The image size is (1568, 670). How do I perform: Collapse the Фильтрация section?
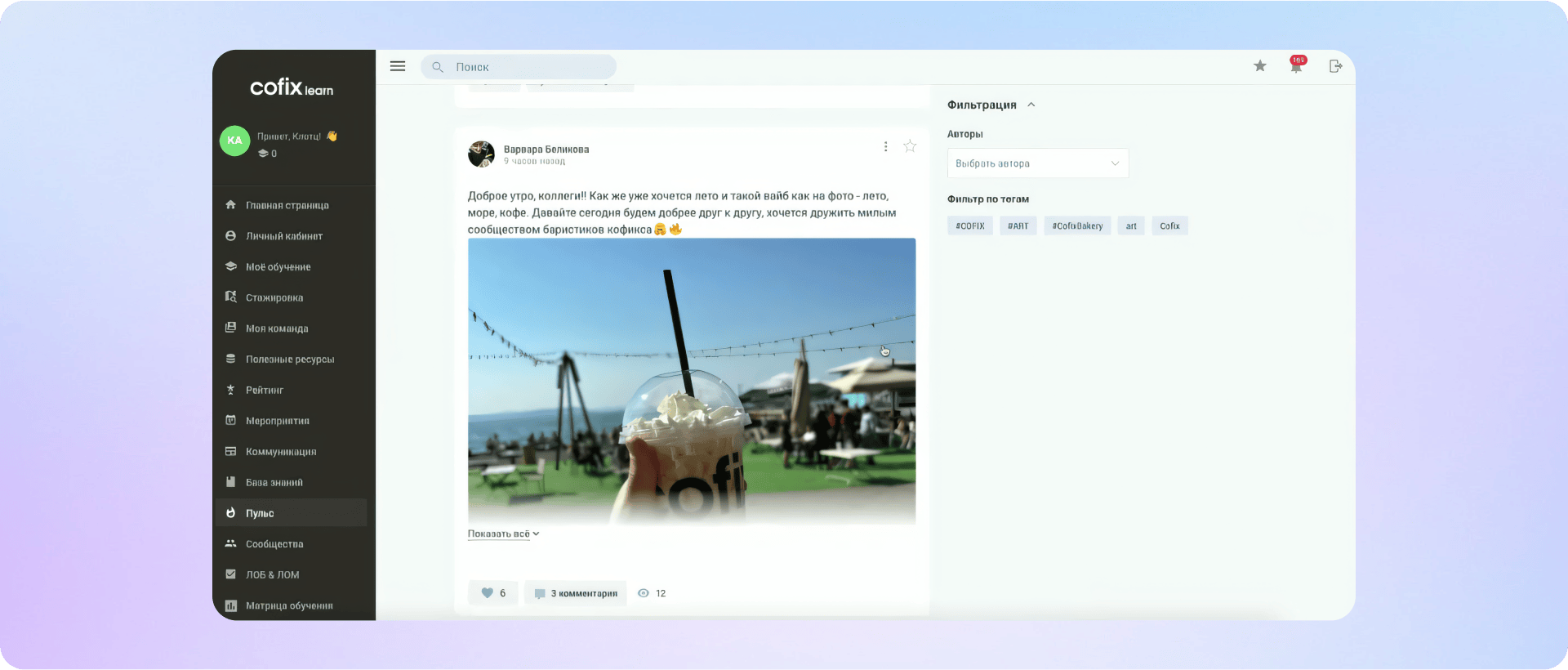(x=1031, y=105)
